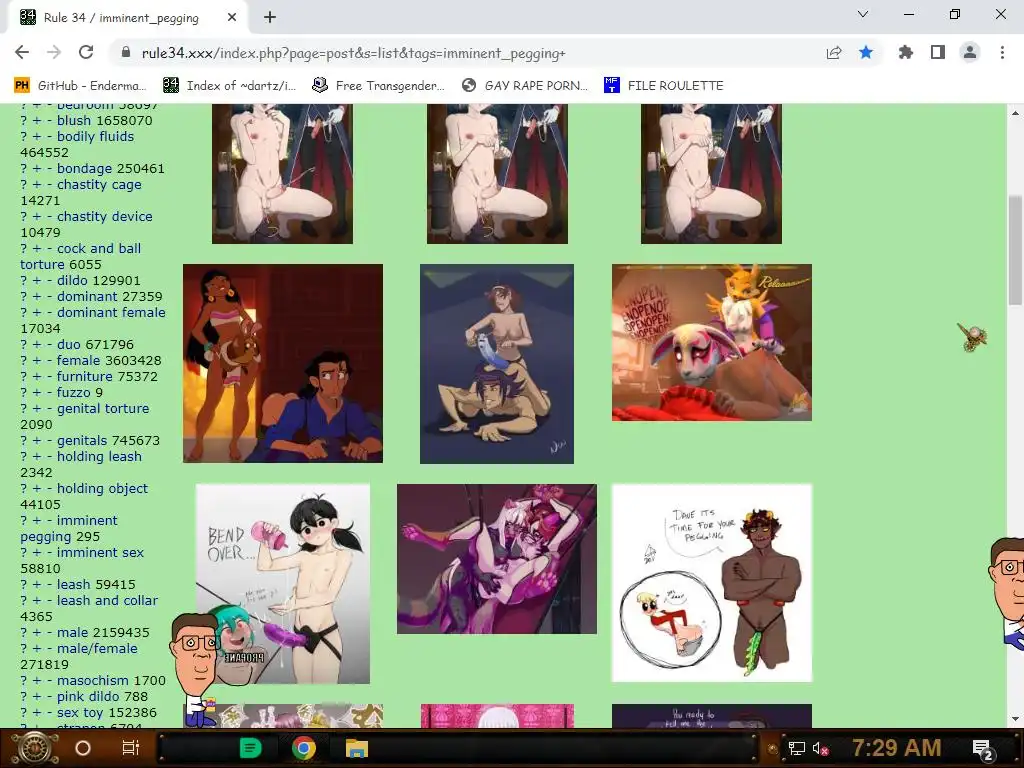Switch to Chrome from the taskbar
This screenshot has height=768, width=1024.
[x=304, y=748]
